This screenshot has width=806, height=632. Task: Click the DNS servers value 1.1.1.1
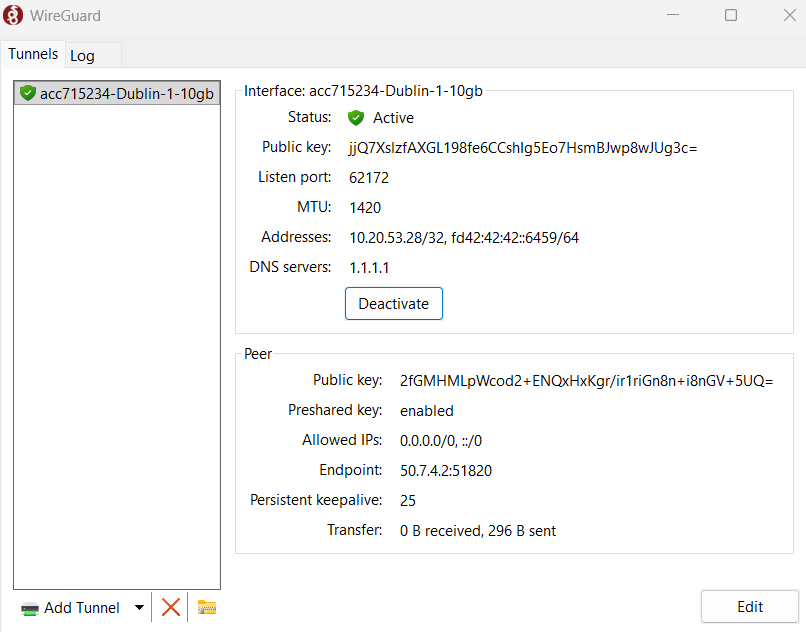369,268
